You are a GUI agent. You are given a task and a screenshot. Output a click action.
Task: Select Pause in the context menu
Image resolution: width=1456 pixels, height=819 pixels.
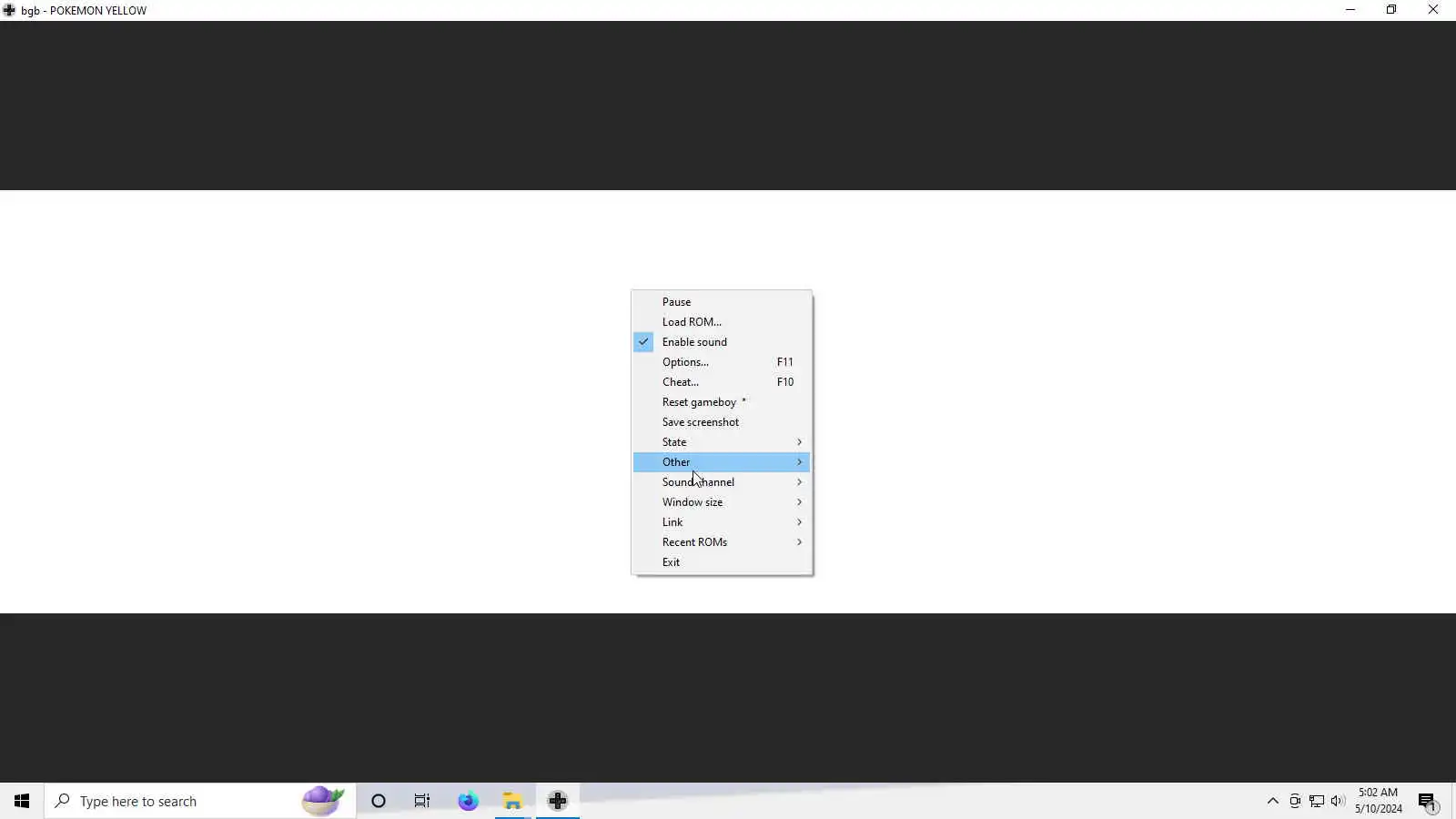pyautogui.click(x=721, y=302)
